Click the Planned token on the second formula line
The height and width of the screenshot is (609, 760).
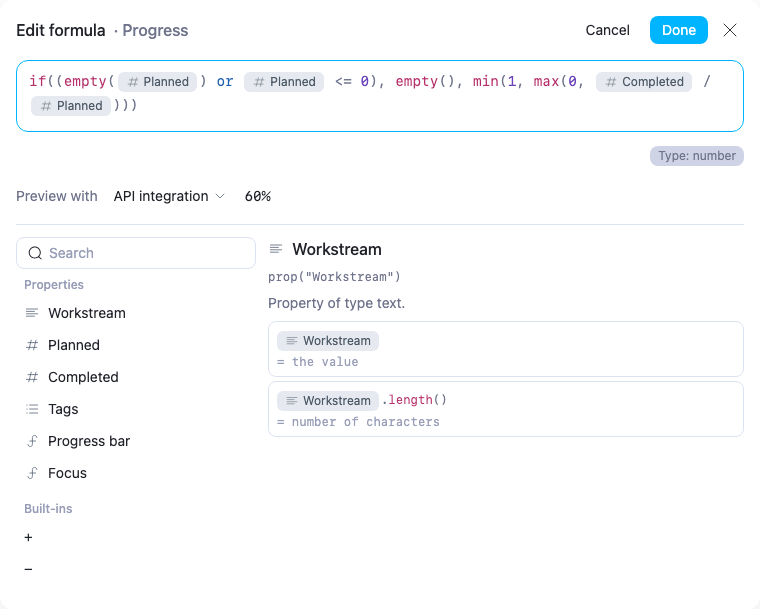point(71,106)
